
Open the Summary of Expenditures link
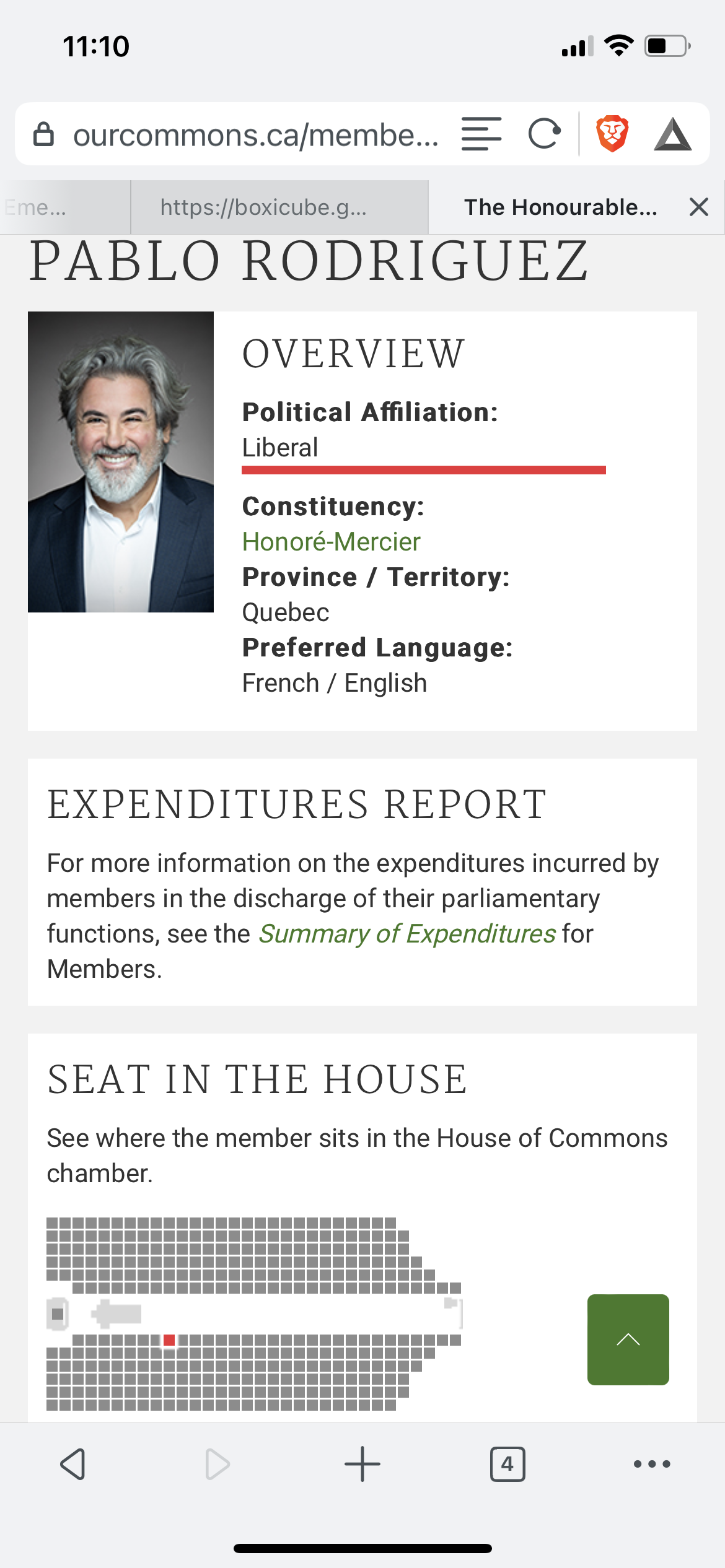pos(407,934)
